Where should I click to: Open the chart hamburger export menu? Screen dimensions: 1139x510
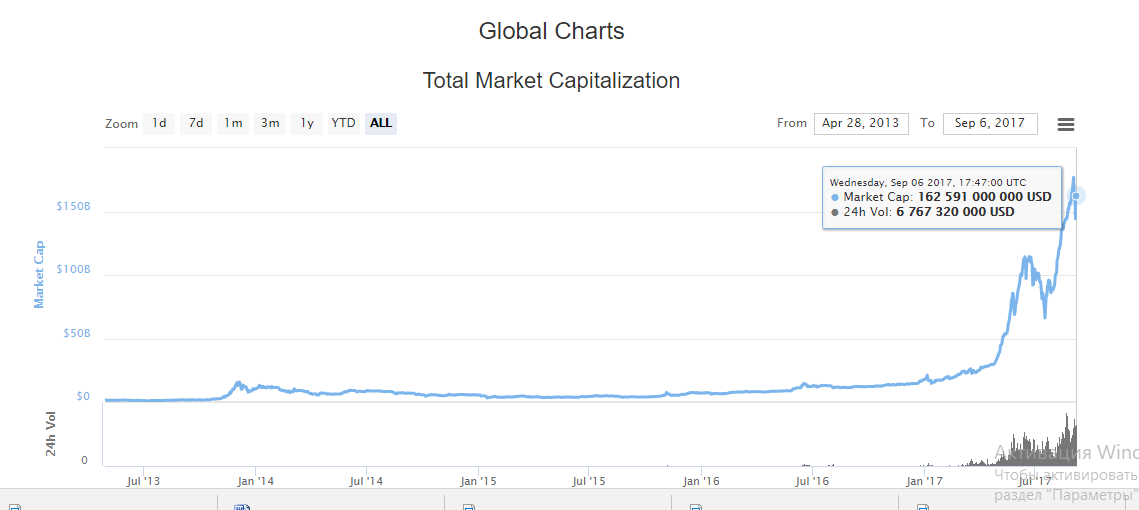click(x=1066, y=124)
